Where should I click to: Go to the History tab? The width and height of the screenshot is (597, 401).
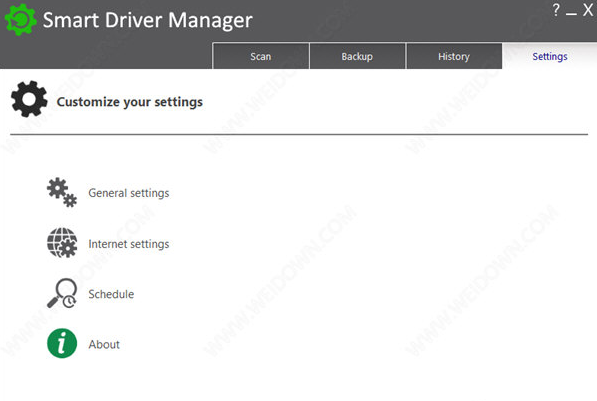click(x=454, y=56)
